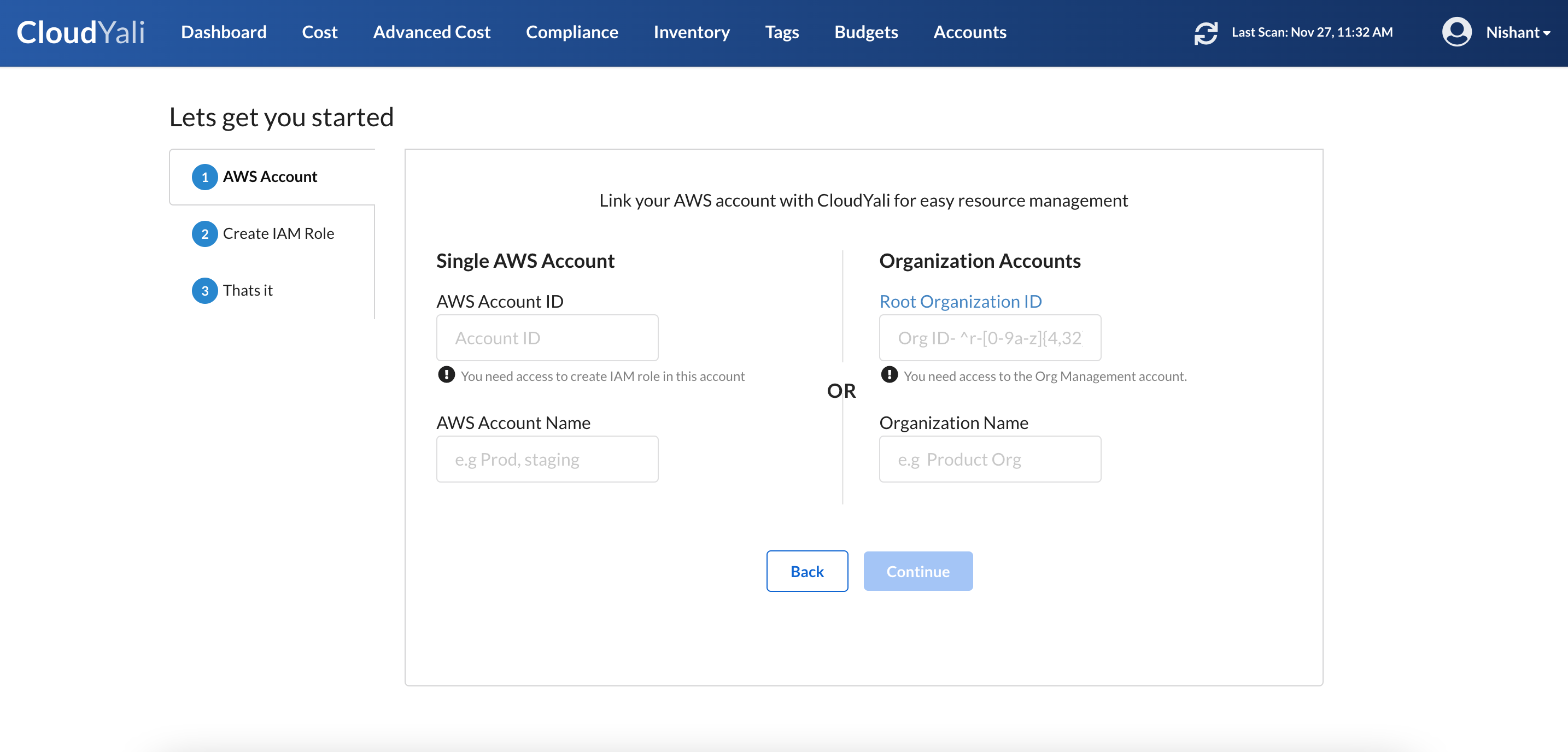1568x752 pixels.
Task: Click the Organization Name input field
Action: click(989, 459)
